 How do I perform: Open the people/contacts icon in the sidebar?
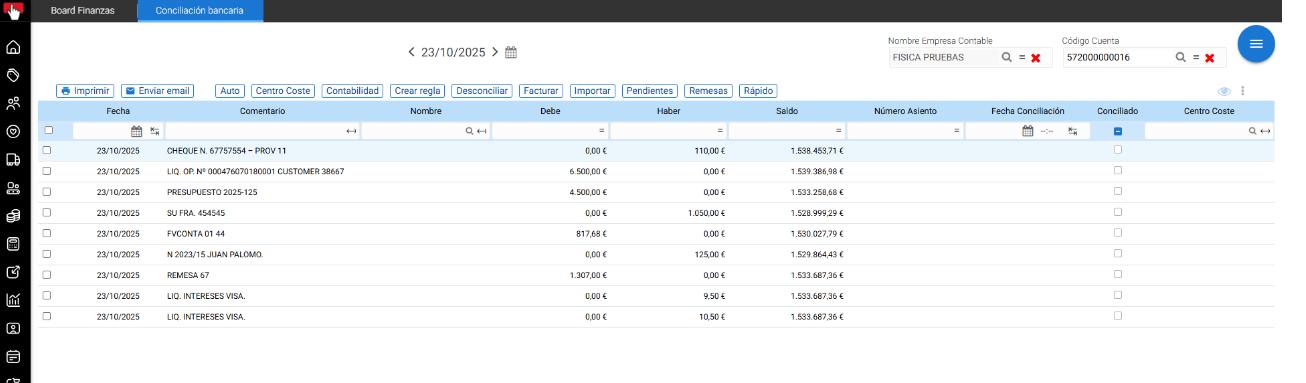pyautogui.click(x=13, y=103)
